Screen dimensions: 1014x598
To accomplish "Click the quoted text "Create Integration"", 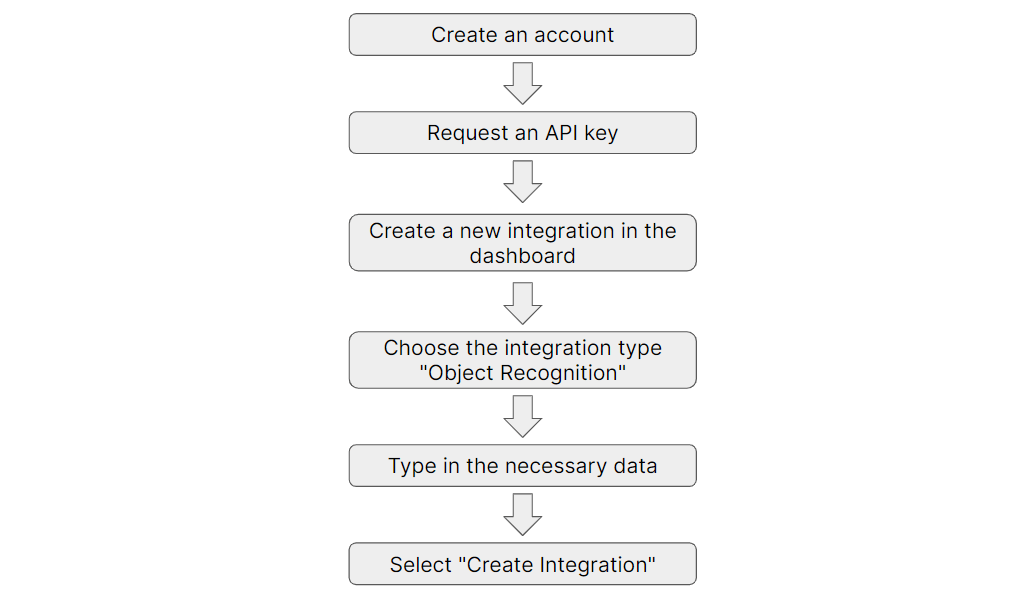I will 557,564.
